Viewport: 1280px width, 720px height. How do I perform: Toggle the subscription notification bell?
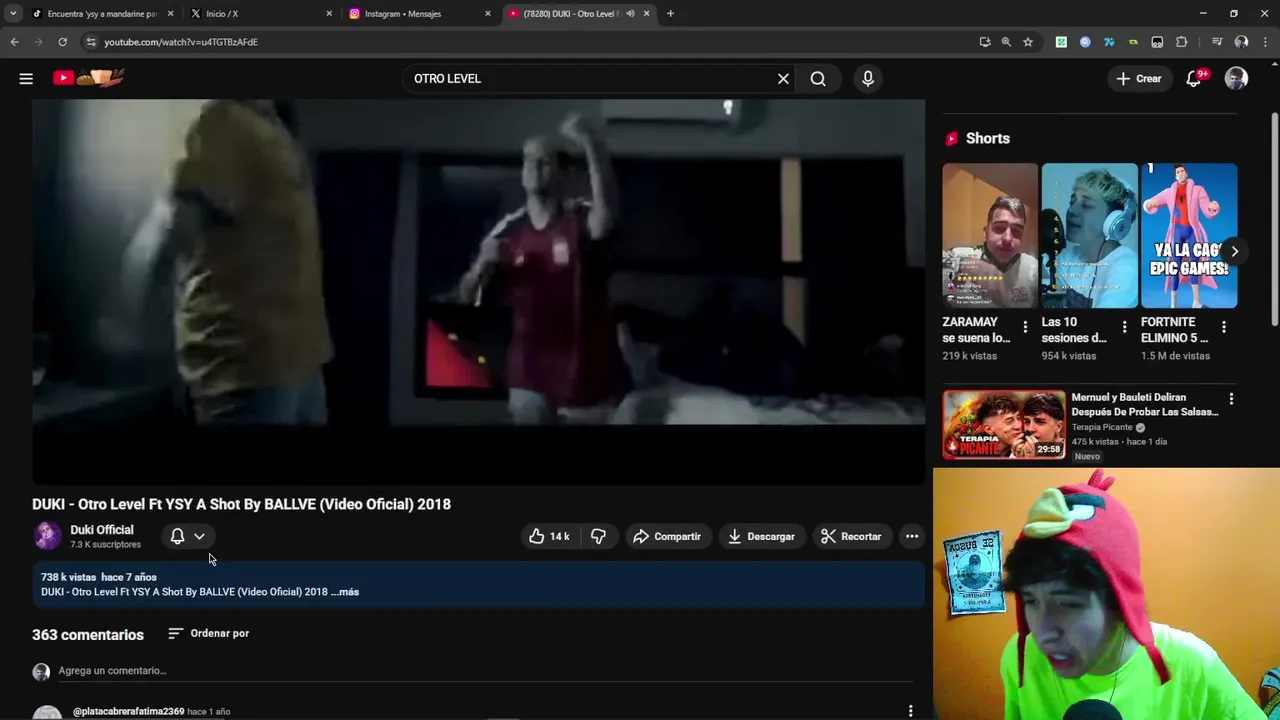(x=177, y=536)
